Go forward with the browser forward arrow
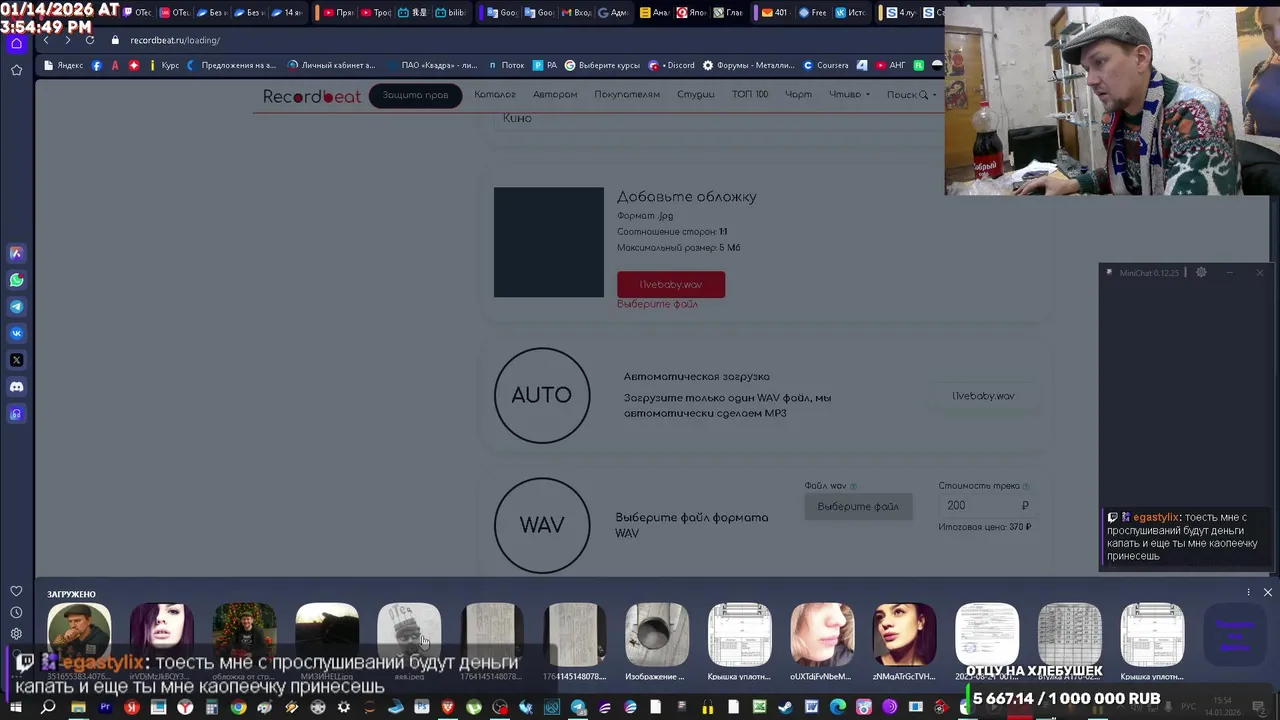Viewport: 1280px width, 720px height. pos(67,40)
